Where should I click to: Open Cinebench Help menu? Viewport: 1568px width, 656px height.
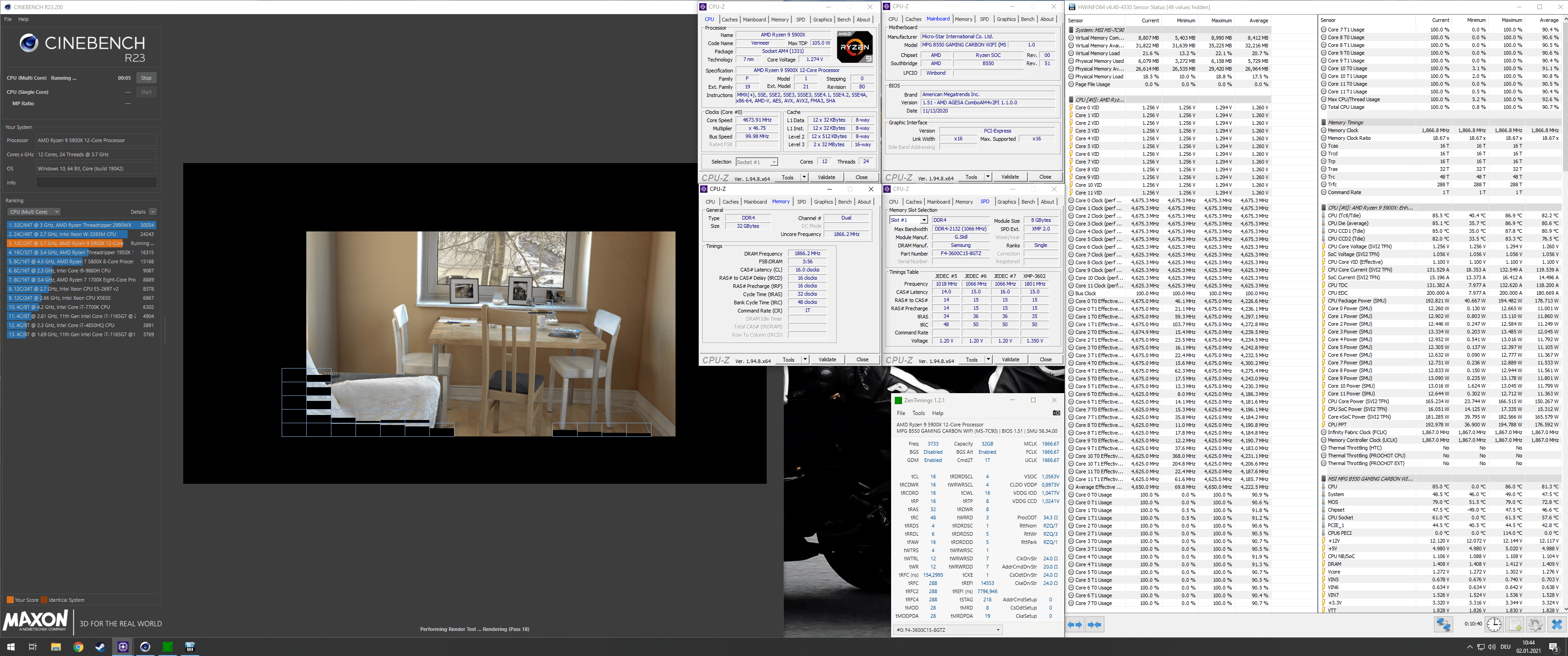(23, 20)
